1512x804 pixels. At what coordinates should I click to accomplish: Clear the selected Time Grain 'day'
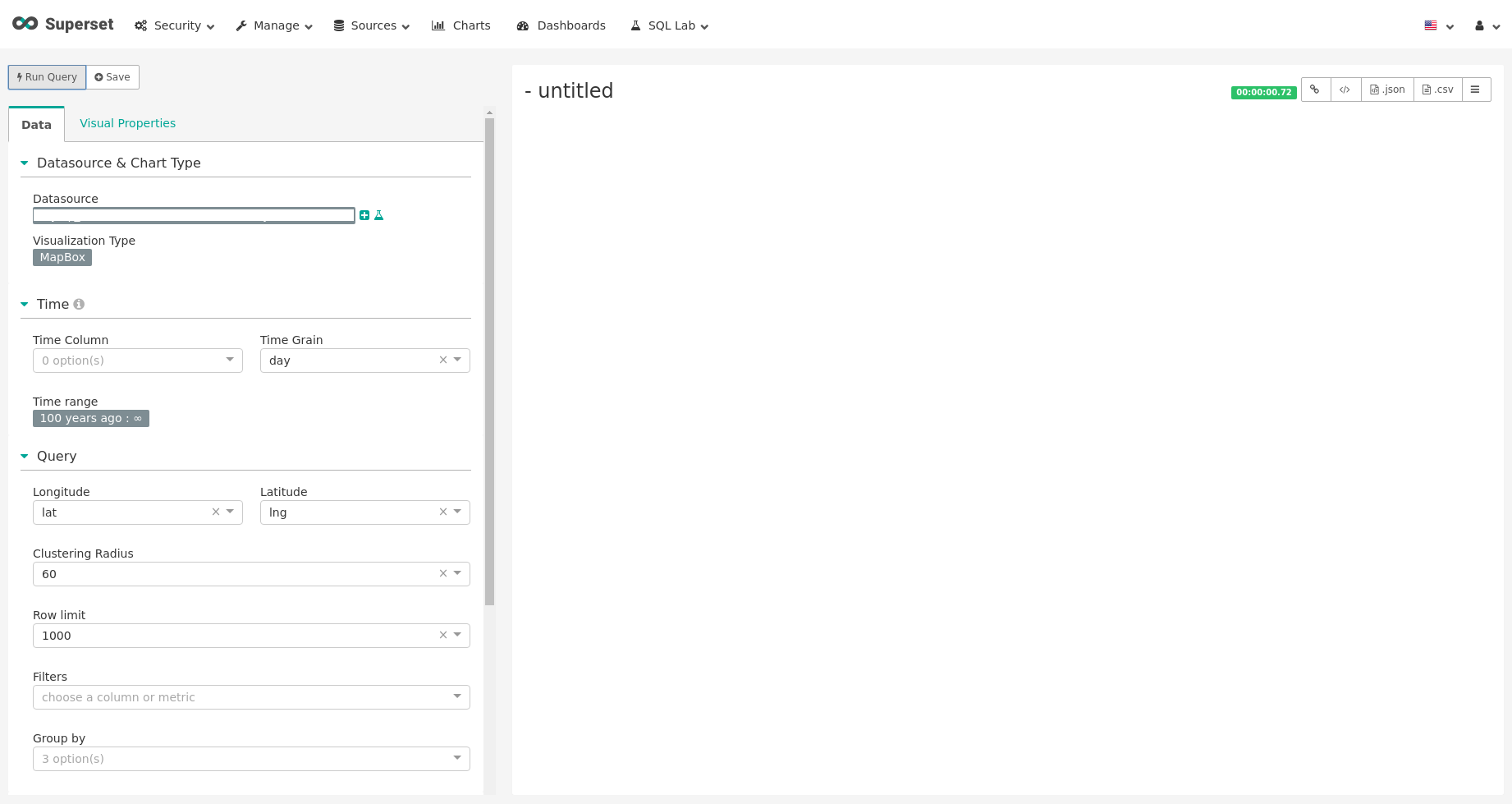tap(442, 360)
